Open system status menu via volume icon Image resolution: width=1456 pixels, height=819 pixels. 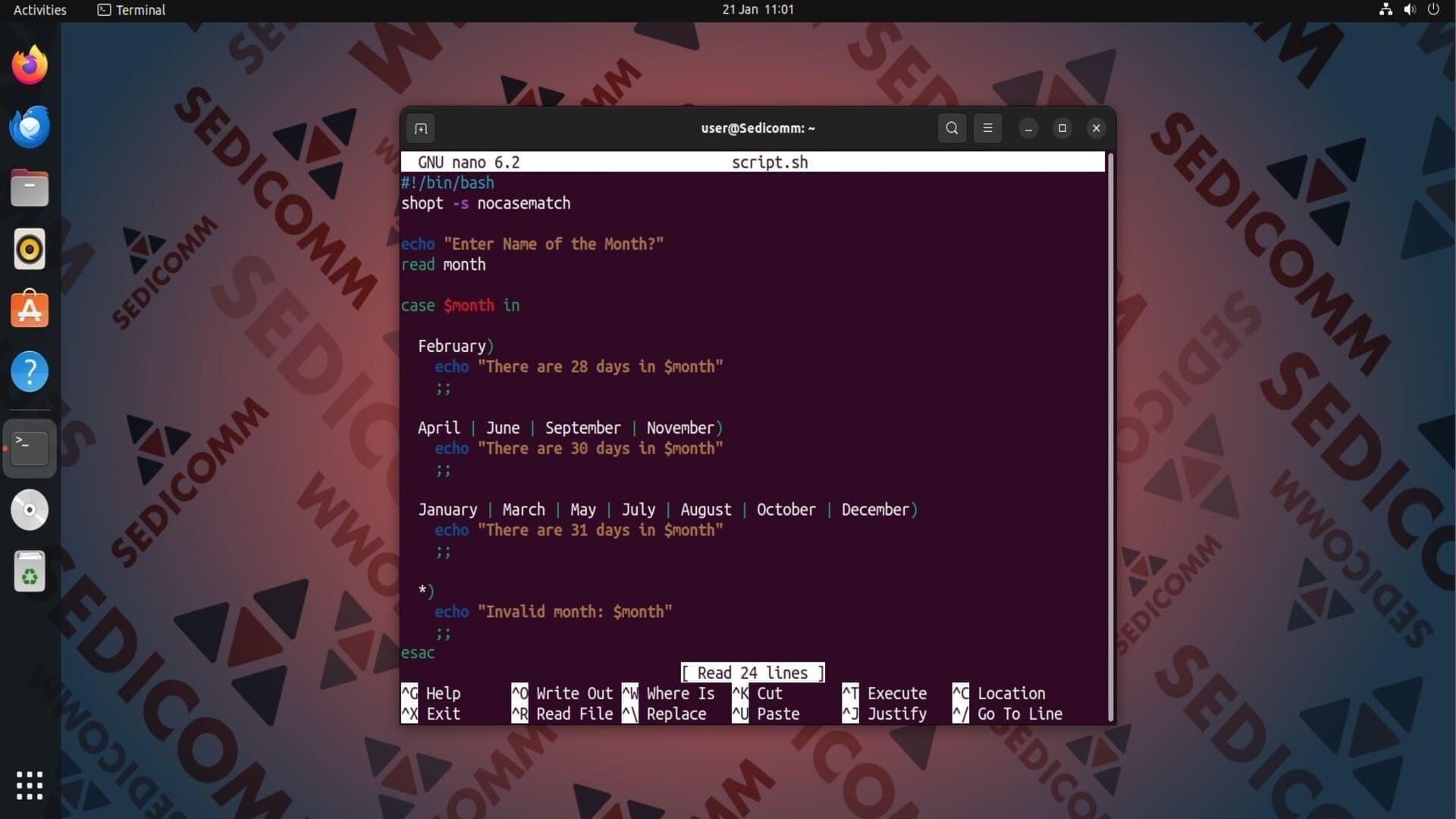(1410, 10)
